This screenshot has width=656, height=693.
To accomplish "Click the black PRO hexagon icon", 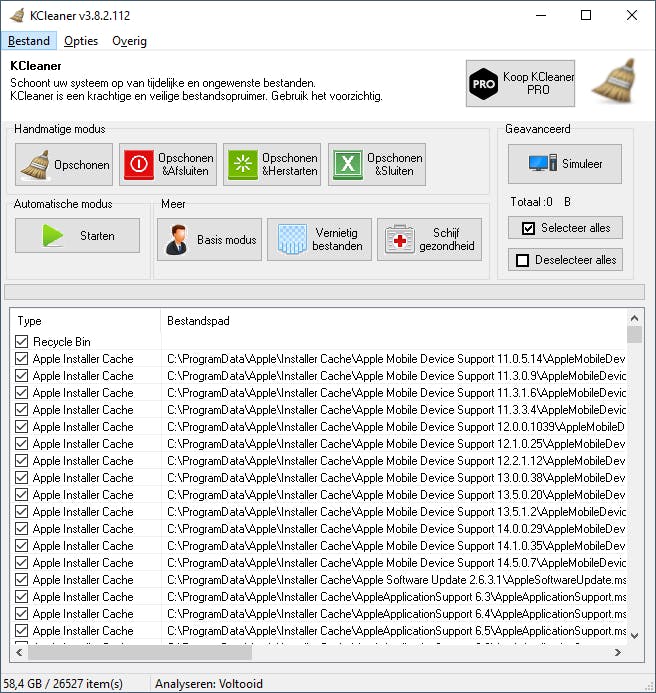I will (x=483, y=84).
